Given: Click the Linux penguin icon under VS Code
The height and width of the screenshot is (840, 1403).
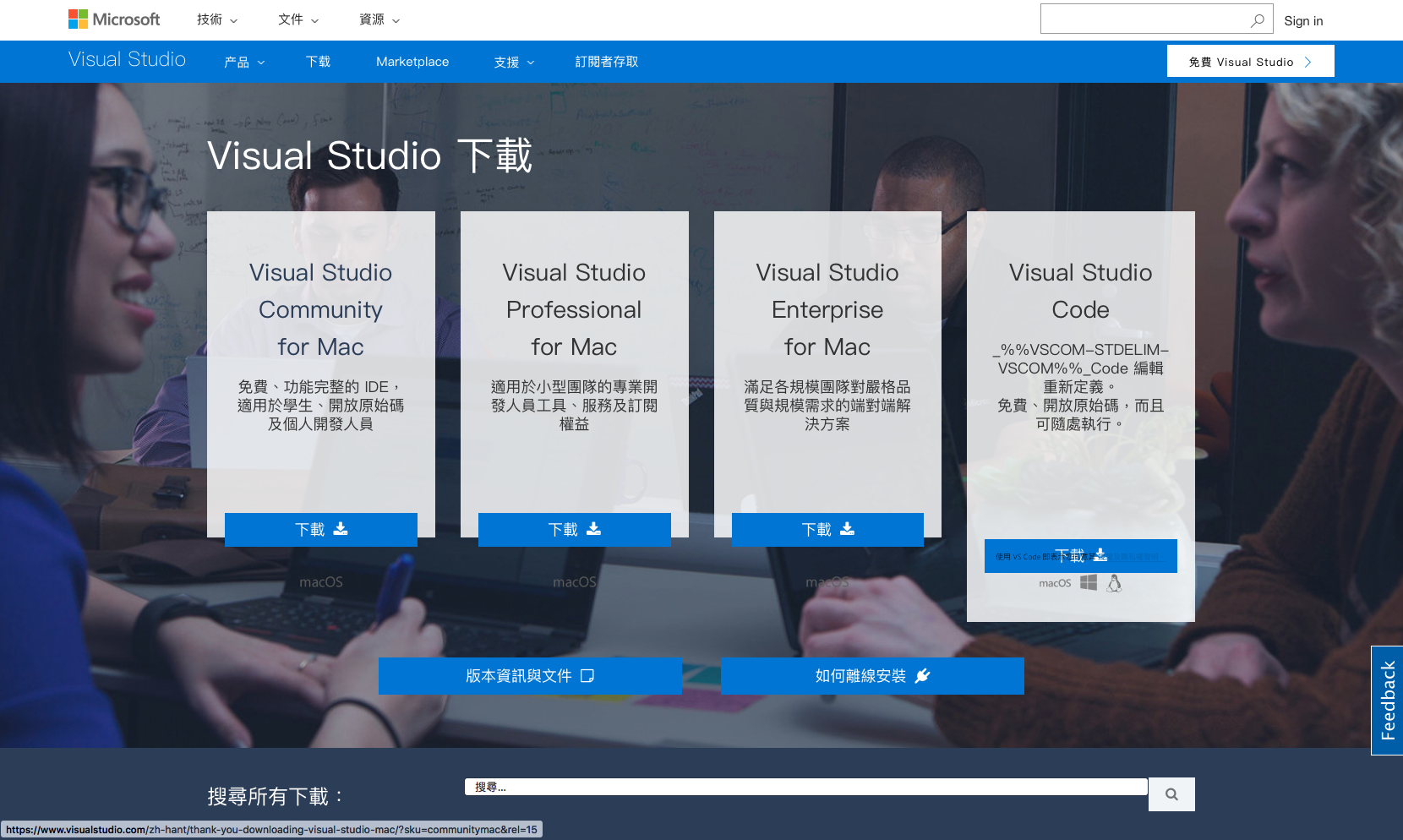Looking at the screenshot, I should [1115, 583].
